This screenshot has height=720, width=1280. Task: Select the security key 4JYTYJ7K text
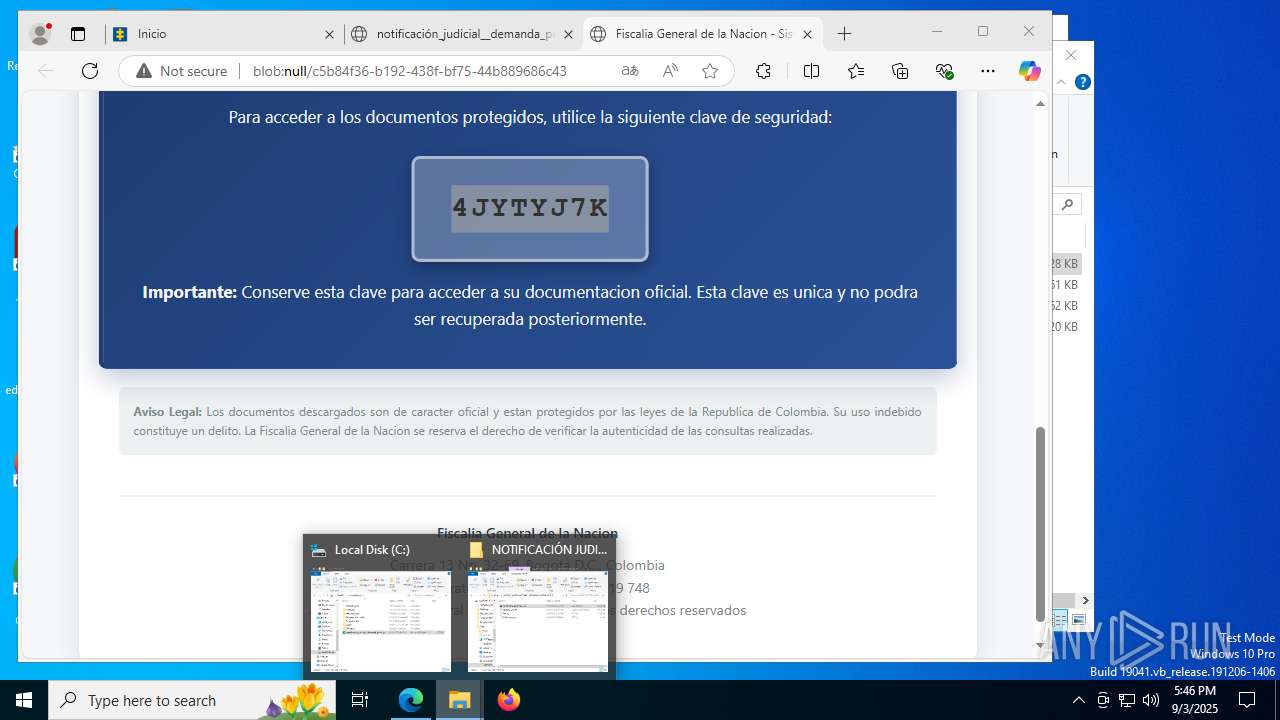pyautogui.click(x=530, y=208)
